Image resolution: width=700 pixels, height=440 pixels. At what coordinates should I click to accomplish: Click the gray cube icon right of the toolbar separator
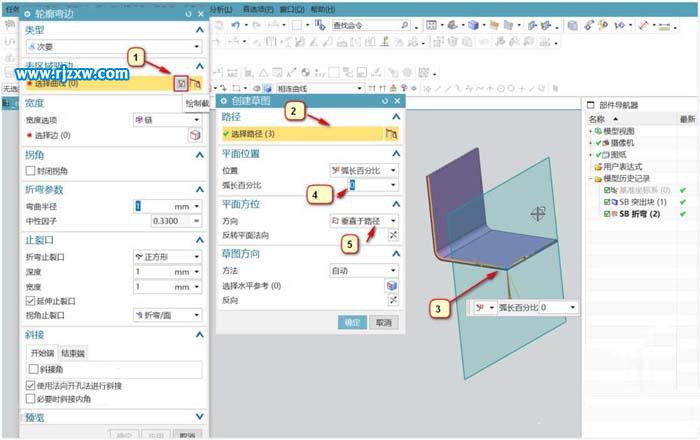coord(572,25)
